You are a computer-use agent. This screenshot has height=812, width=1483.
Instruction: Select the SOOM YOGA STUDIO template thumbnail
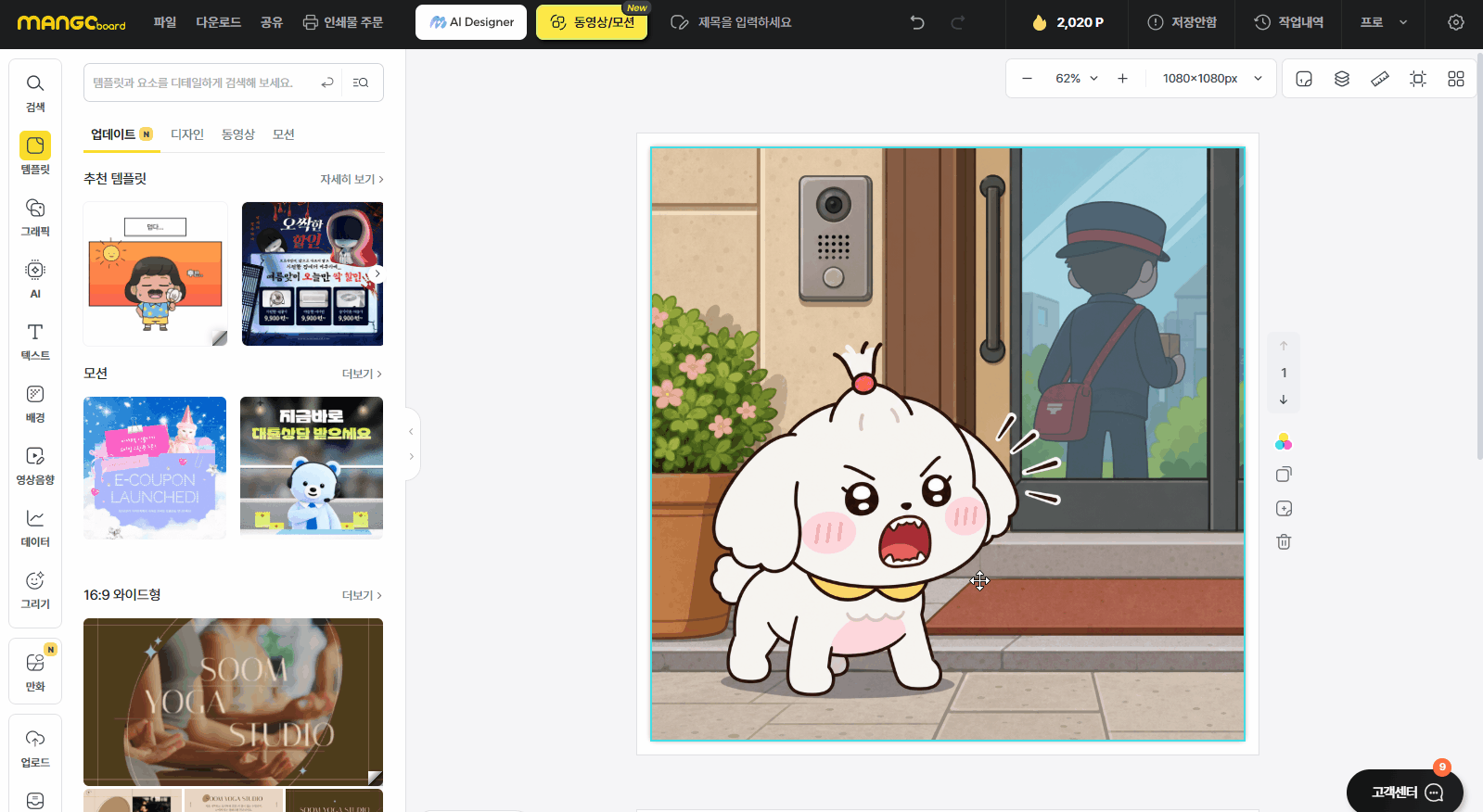click(233, 702)
